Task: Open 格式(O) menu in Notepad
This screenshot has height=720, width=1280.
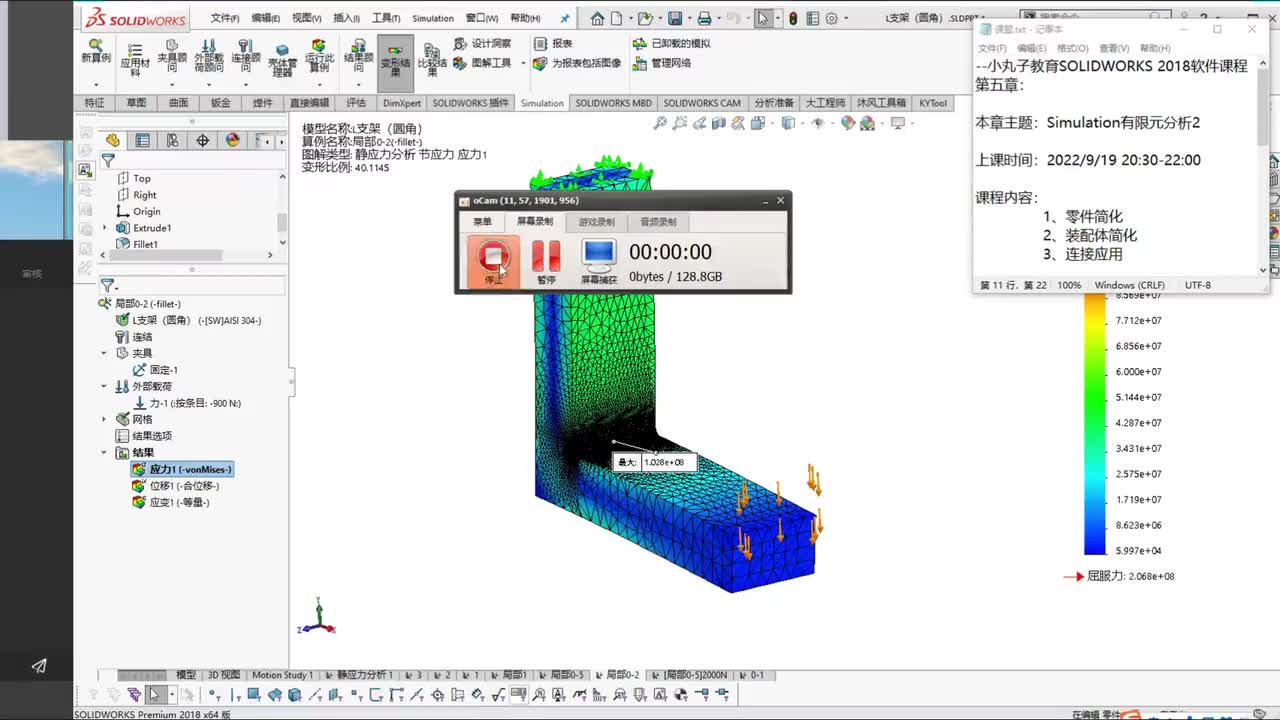Action: [x=1073, y=48]
